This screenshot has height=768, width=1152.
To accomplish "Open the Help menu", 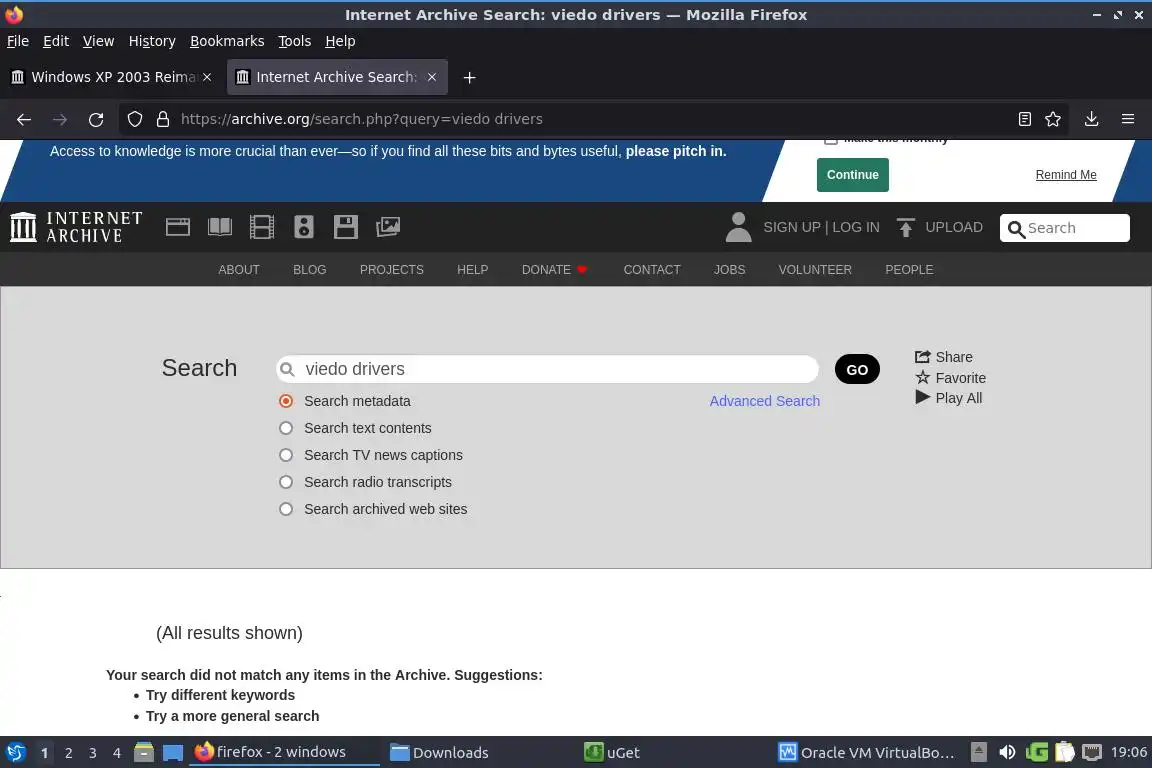I will (x=340, y=41).
